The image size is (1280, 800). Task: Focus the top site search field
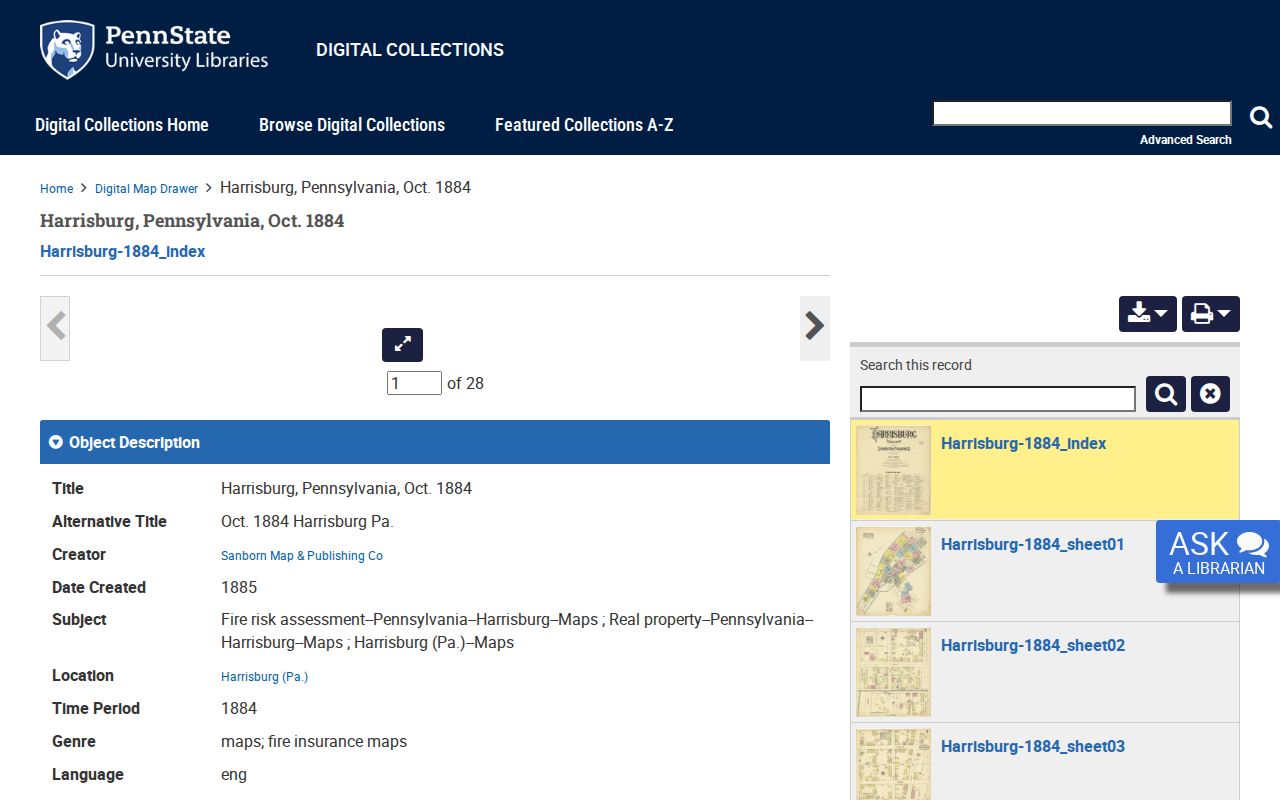pyautogui.click(x=1082, y=114)
